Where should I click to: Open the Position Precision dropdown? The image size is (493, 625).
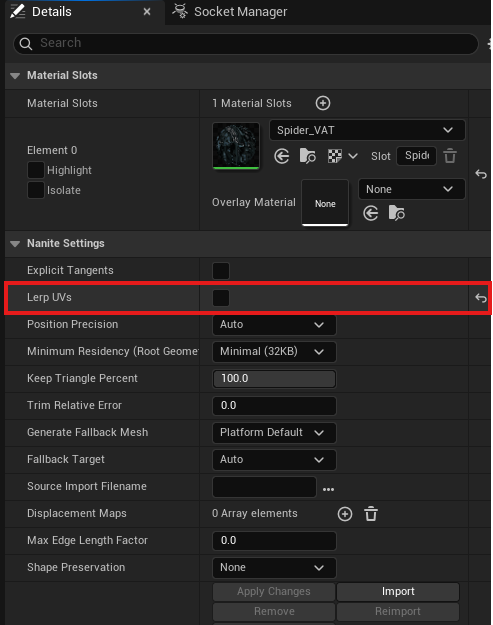(274, 324)
